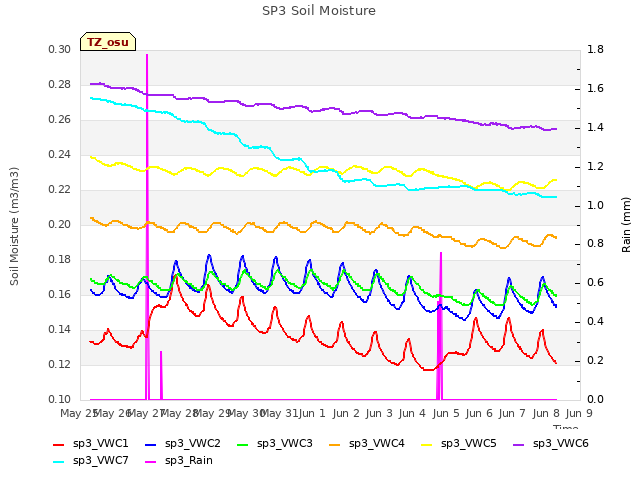Select the sp3_VWC7 legend label
The image size is (640, 480).
pos(100,461)
